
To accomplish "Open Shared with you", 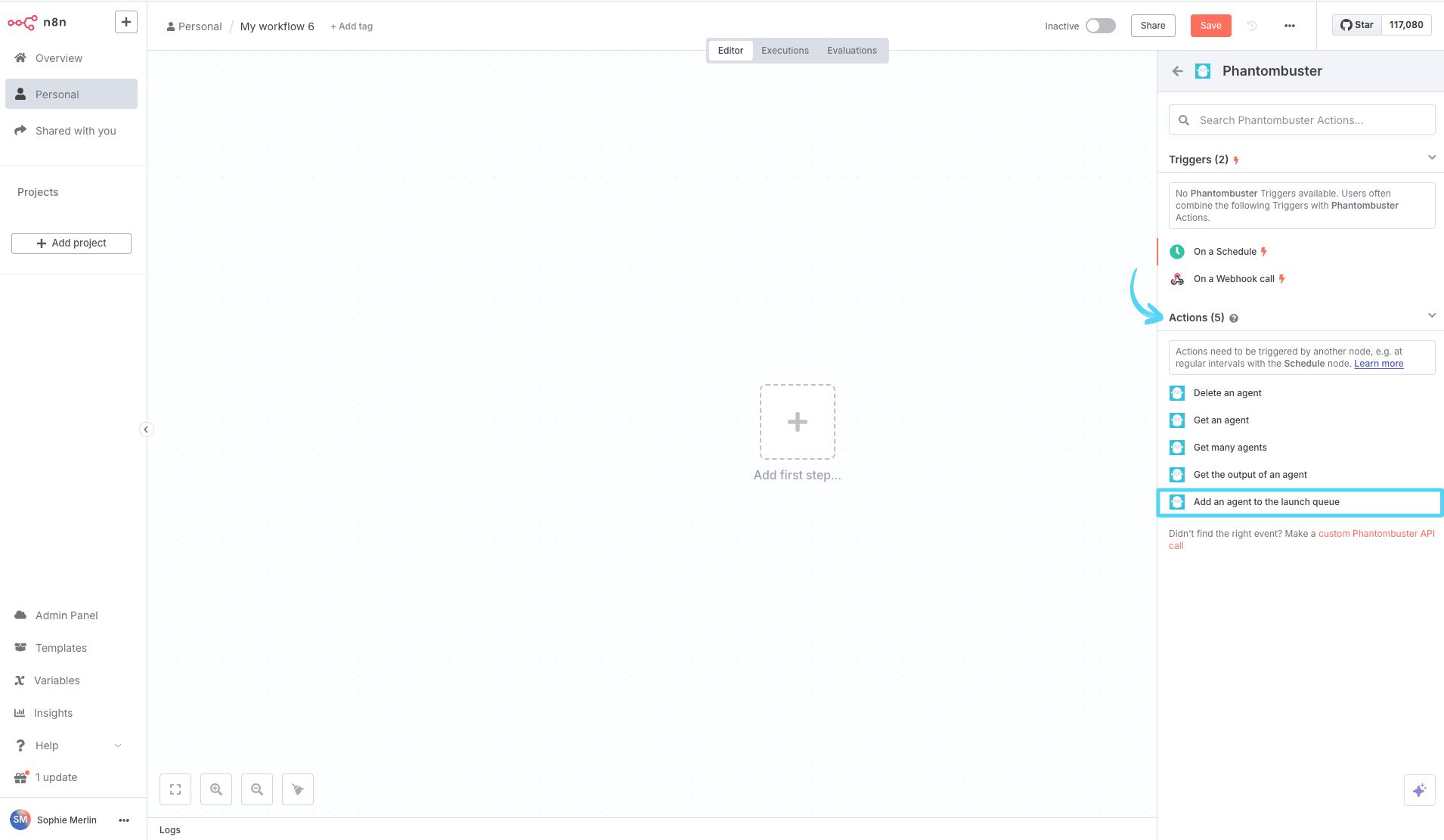I will point(71,131).
